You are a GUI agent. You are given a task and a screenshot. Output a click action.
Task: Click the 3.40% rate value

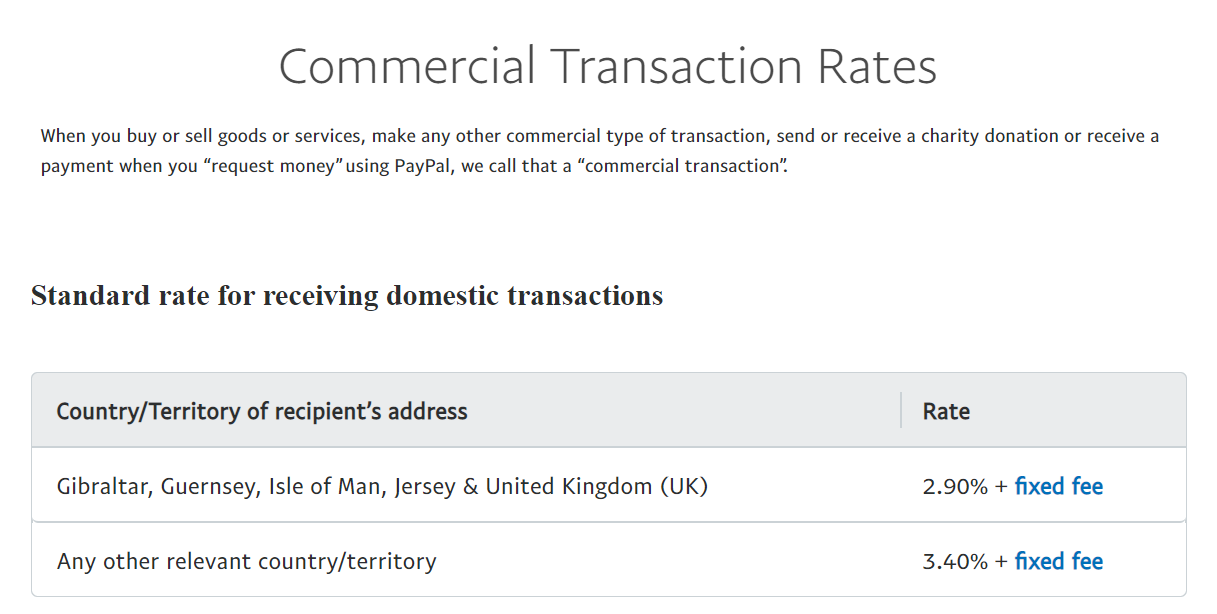tap(955, 562)
